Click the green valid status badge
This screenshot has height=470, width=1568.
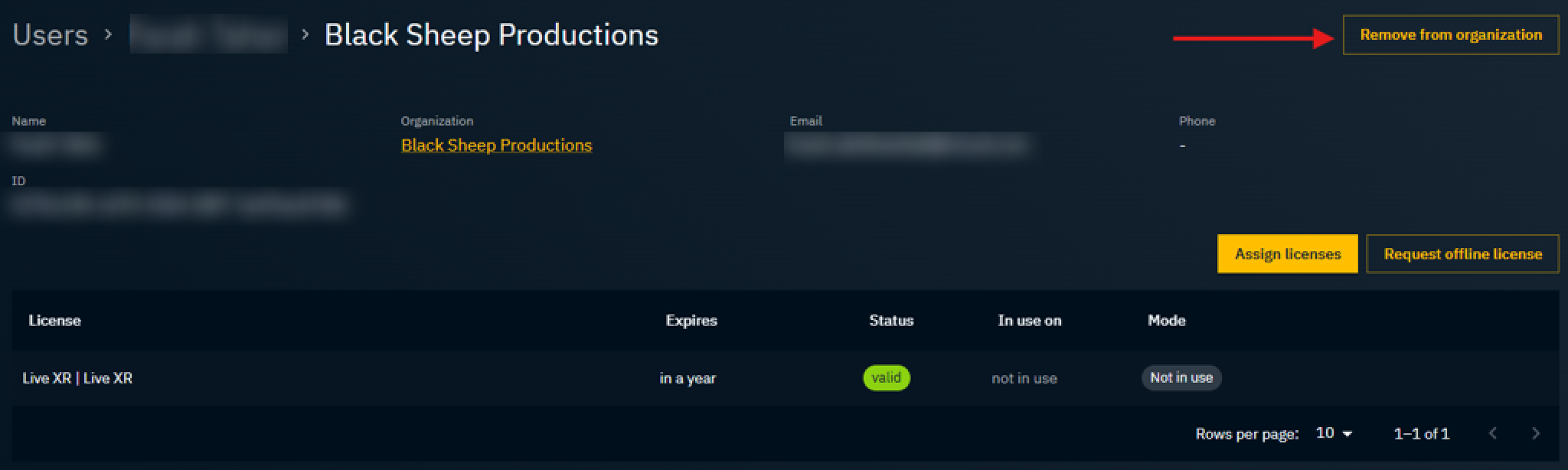click(x=886, y=378)
